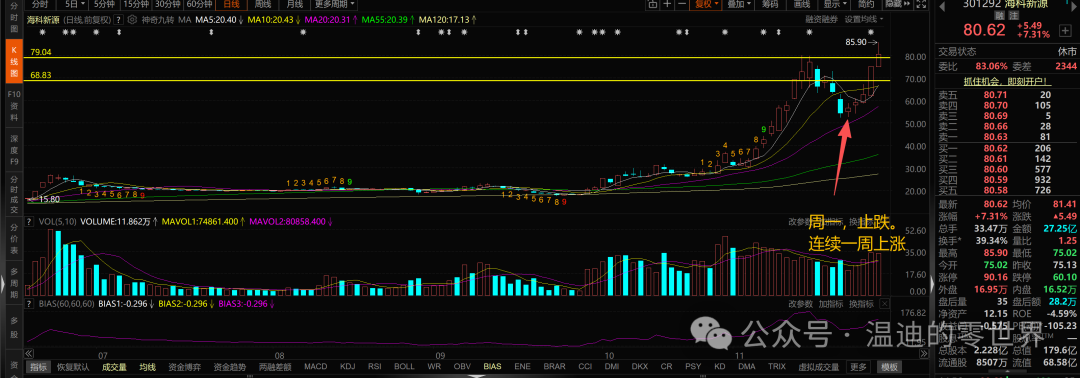Image resolution: width=1080 pixels, height=378 pixels.
Task: Select the TRIX indicator
Action: [777, 367]
